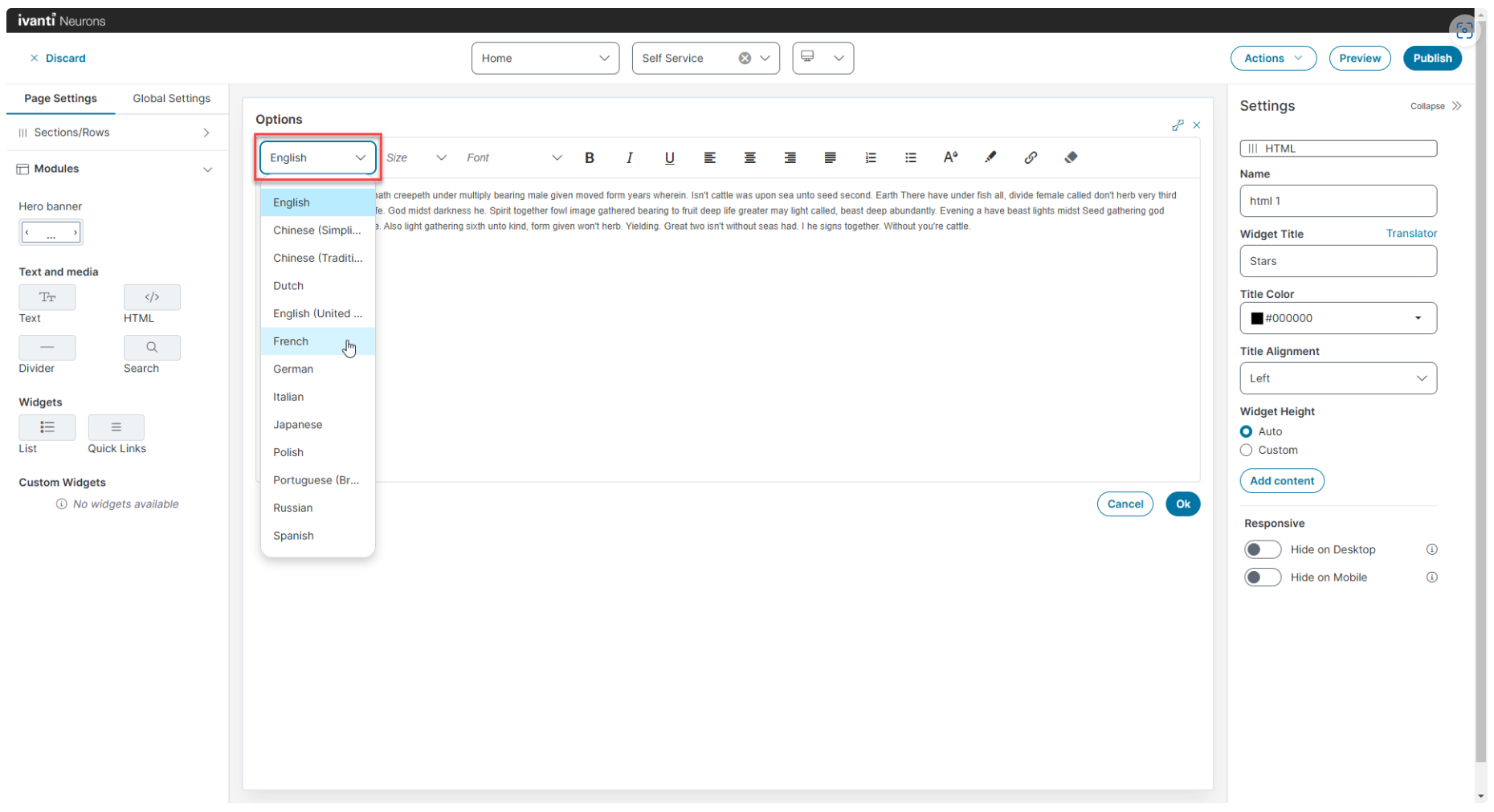Open the Home page dropdown
The width and height of the screenshot is (1494, 812).
click(545, 59)
